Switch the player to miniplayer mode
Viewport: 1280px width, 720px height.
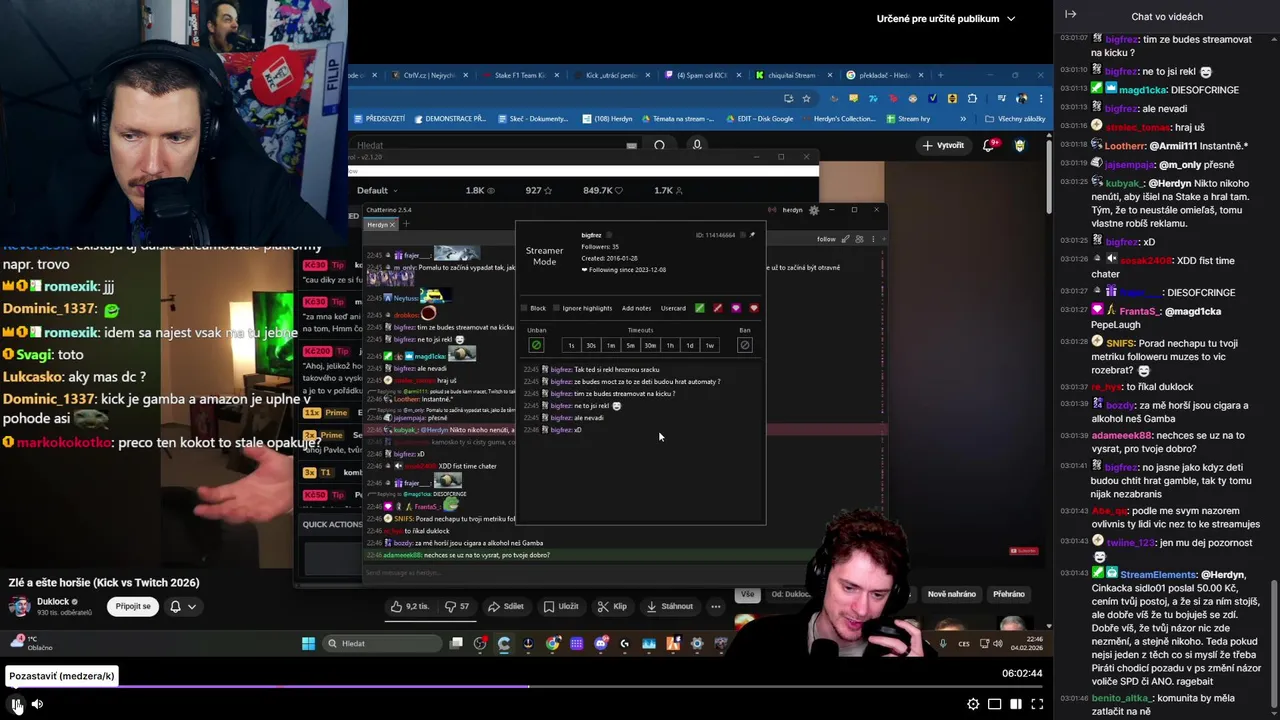pos(994,704)
